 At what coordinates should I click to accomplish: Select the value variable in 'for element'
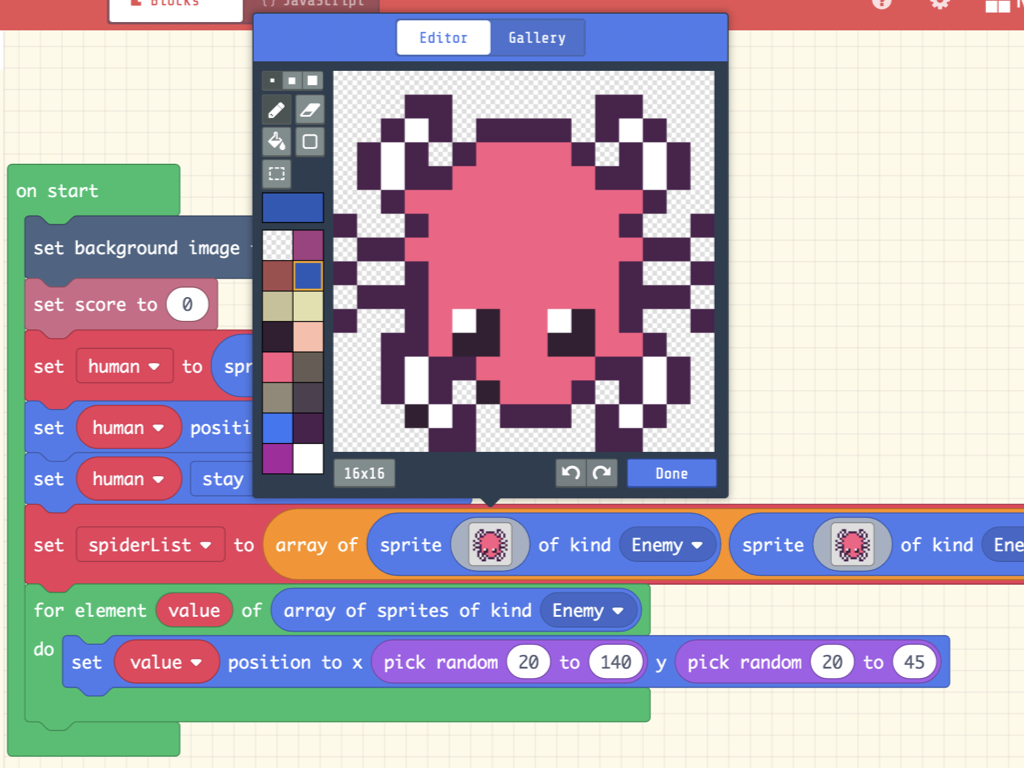point(194,611)
